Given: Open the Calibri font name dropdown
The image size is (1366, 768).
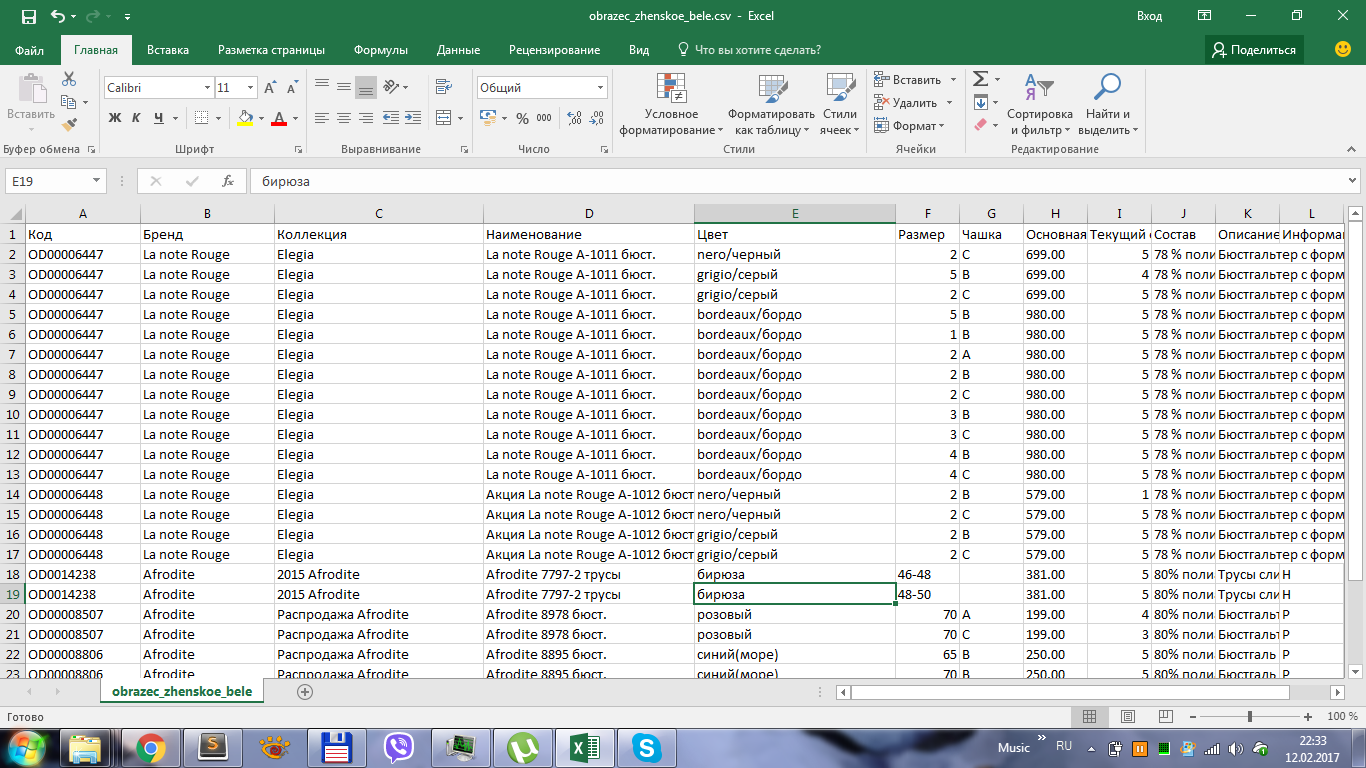Looking at the screenshot, I should (x=208, y=88).
